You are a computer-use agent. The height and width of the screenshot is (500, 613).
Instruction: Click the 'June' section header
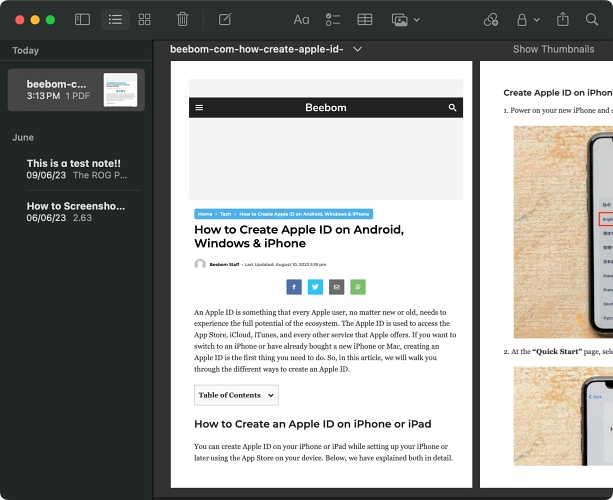[x=23, y=138]
